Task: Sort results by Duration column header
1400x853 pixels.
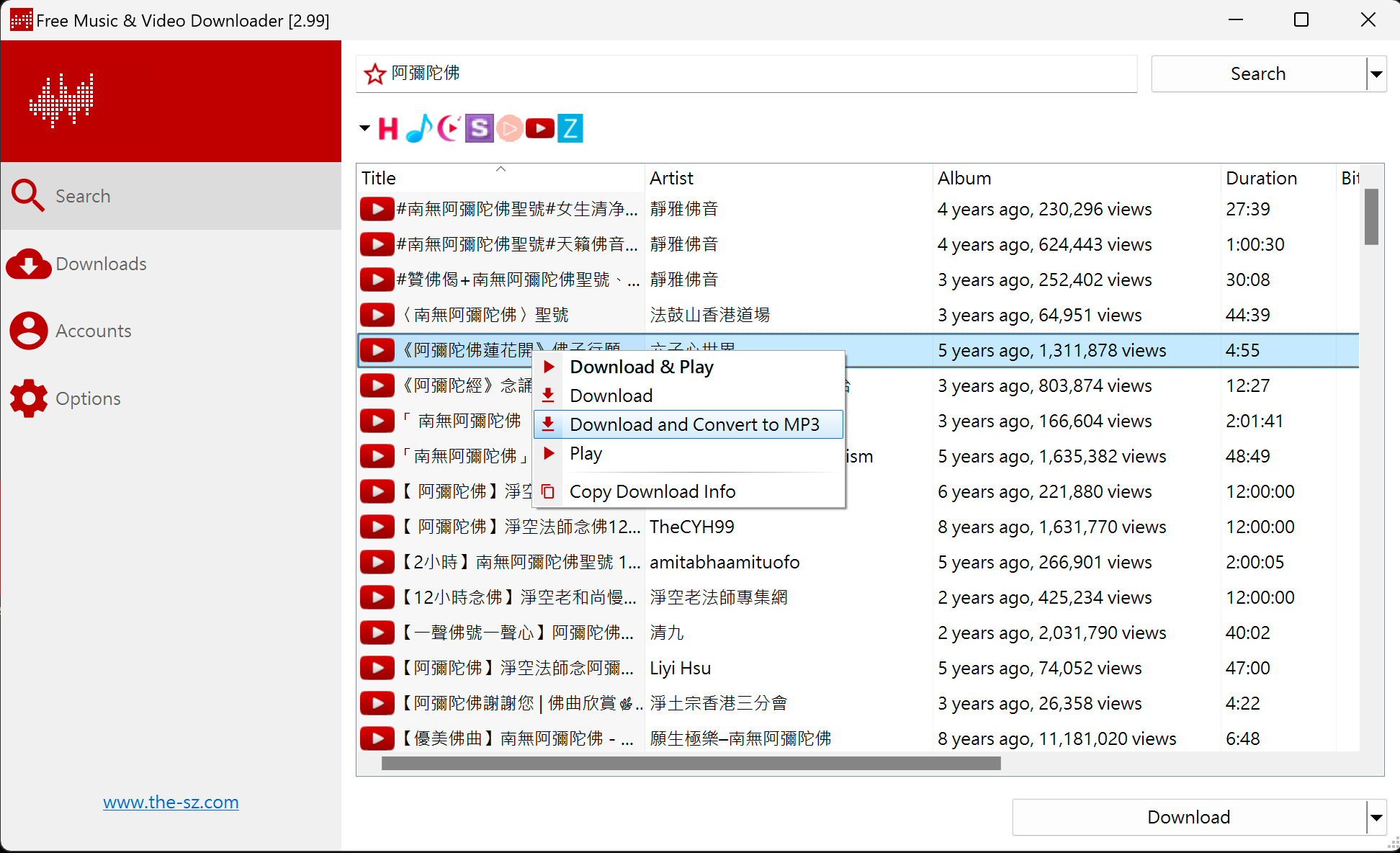Action: click(1278, 178)
